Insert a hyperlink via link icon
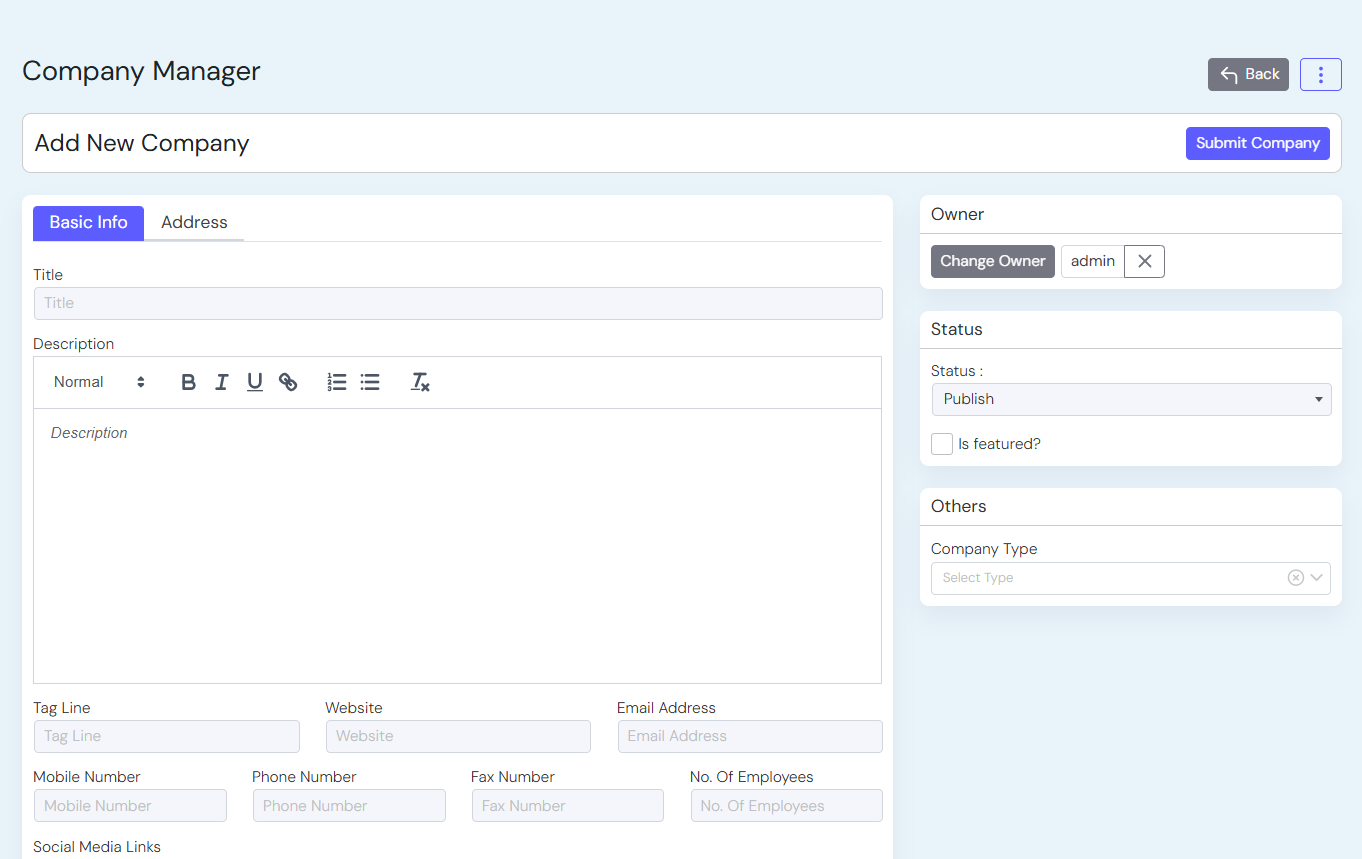 point(288,382)
